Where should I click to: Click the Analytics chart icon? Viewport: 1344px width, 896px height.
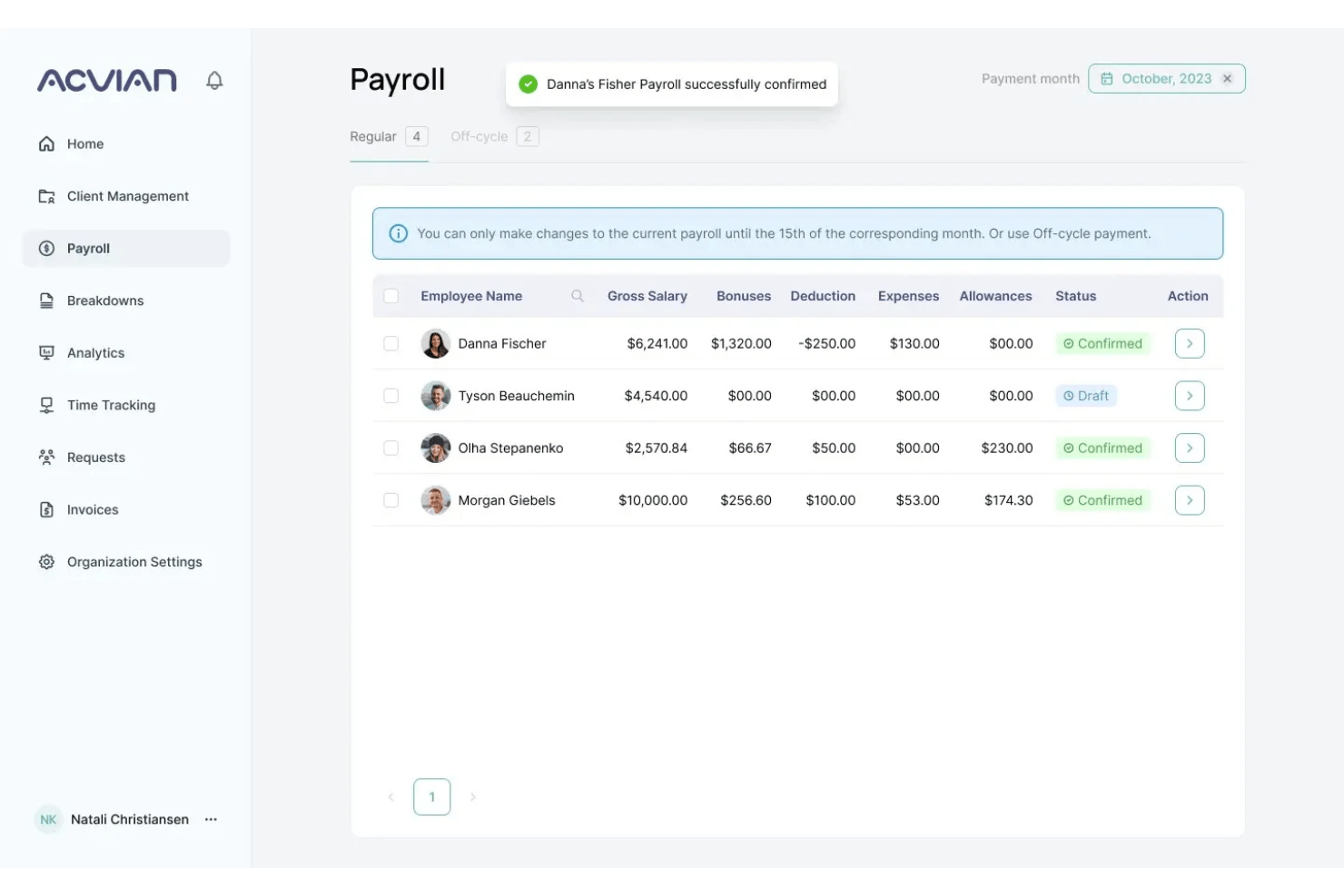46,353
